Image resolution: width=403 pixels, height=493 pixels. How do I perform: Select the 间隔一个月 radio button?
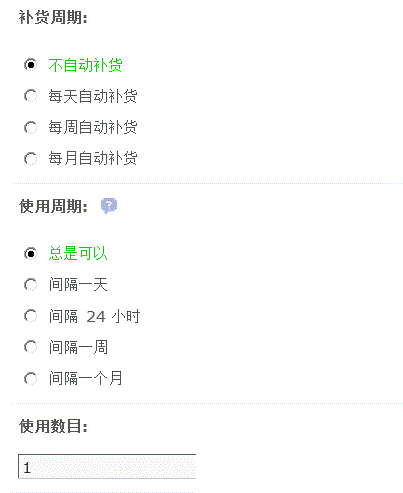click(x=30, y=378)
